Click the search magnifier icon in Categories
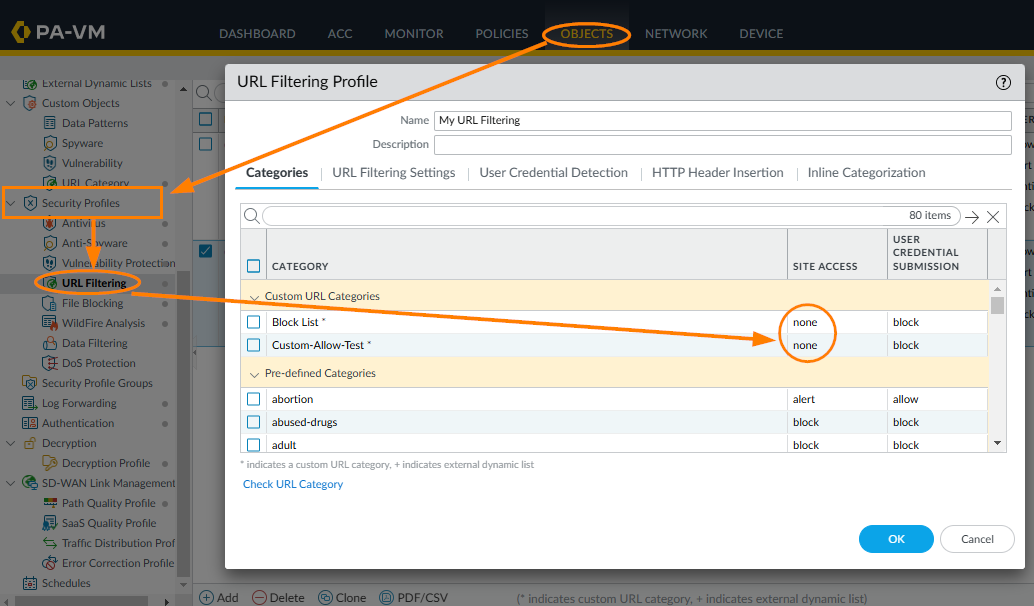The image size is (1034, 606). point(251,216)
